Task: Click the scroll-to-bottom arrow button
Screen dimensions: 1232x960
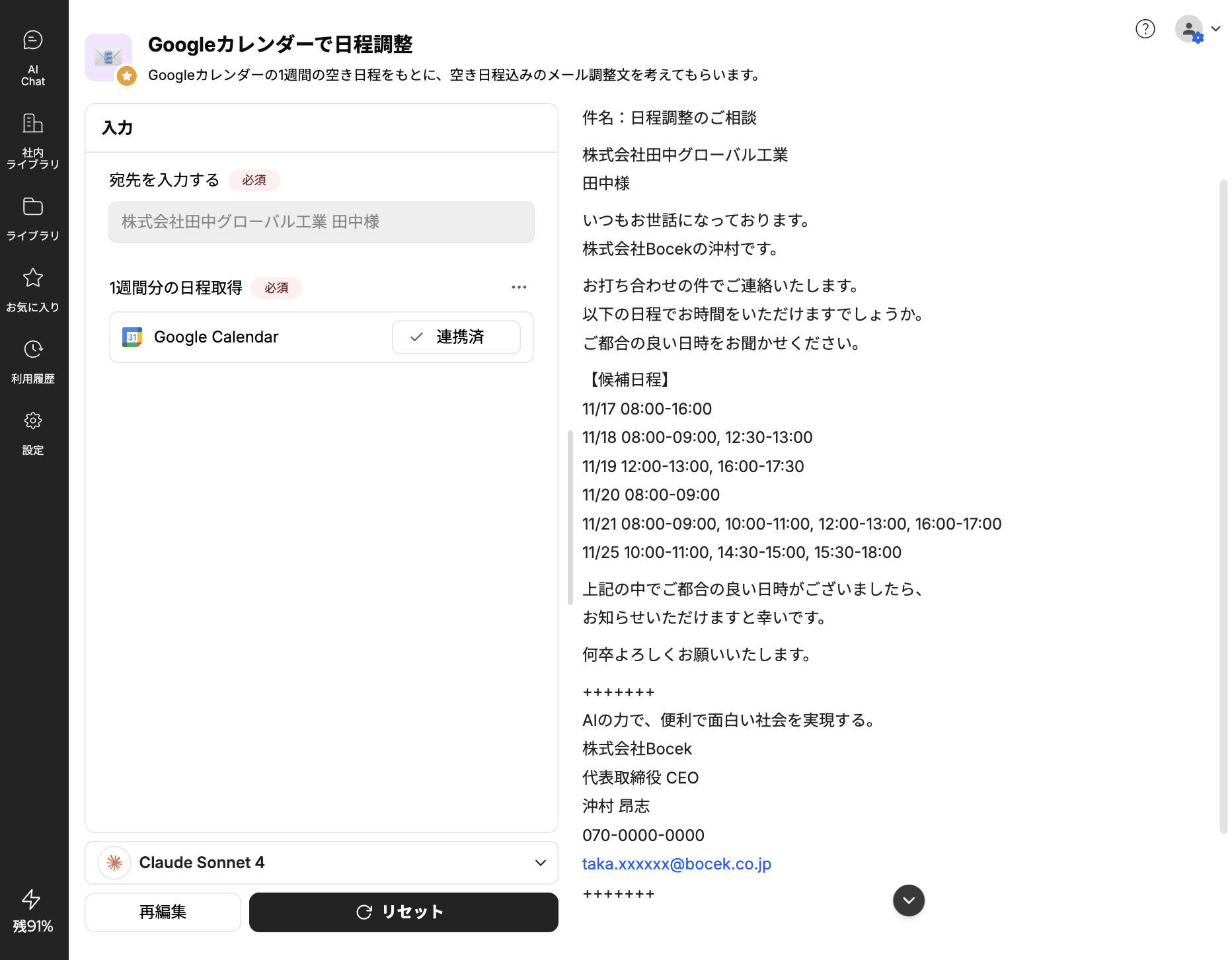Action: (908, 900)
